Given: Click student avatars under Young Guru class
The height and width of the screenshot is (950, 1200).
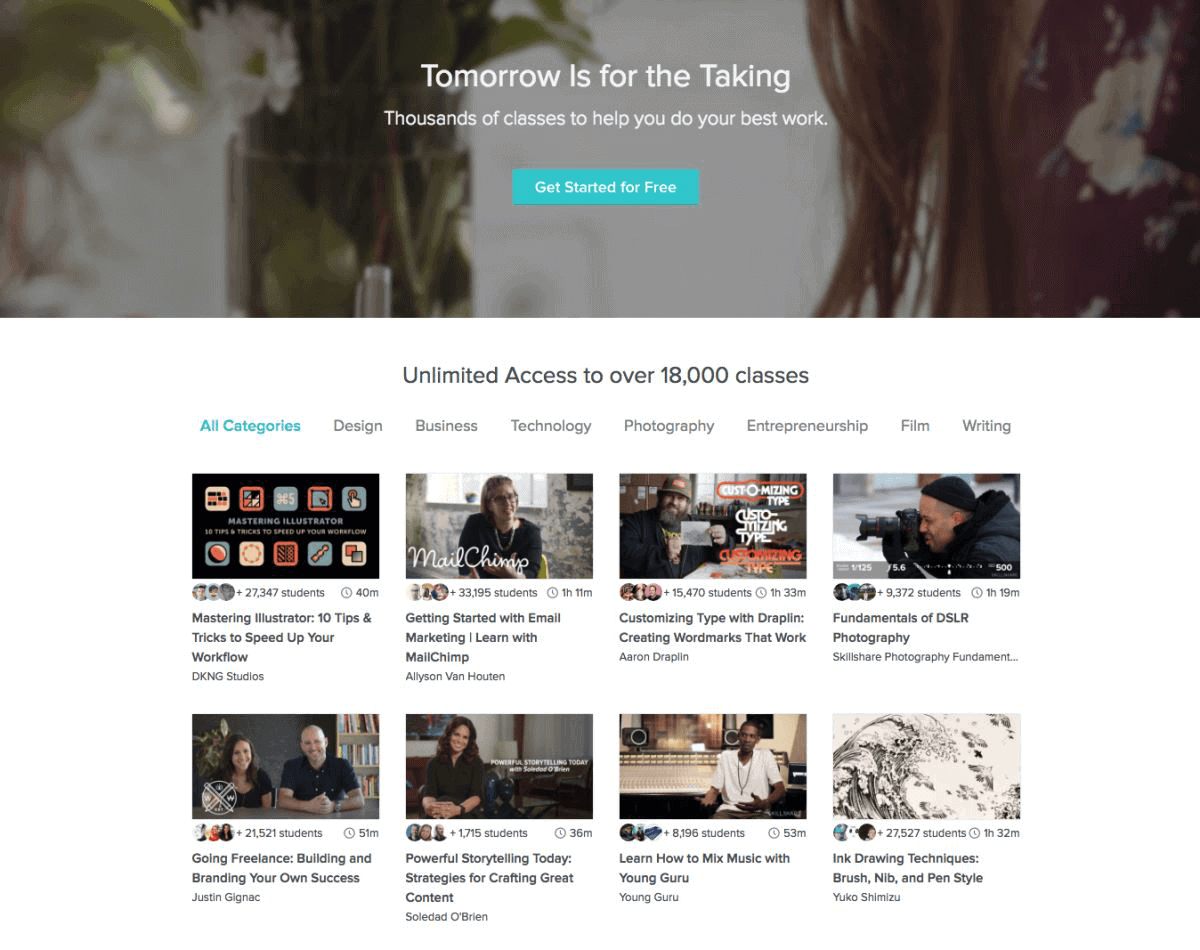Looking at the screenshot, I should coord(641,832).
